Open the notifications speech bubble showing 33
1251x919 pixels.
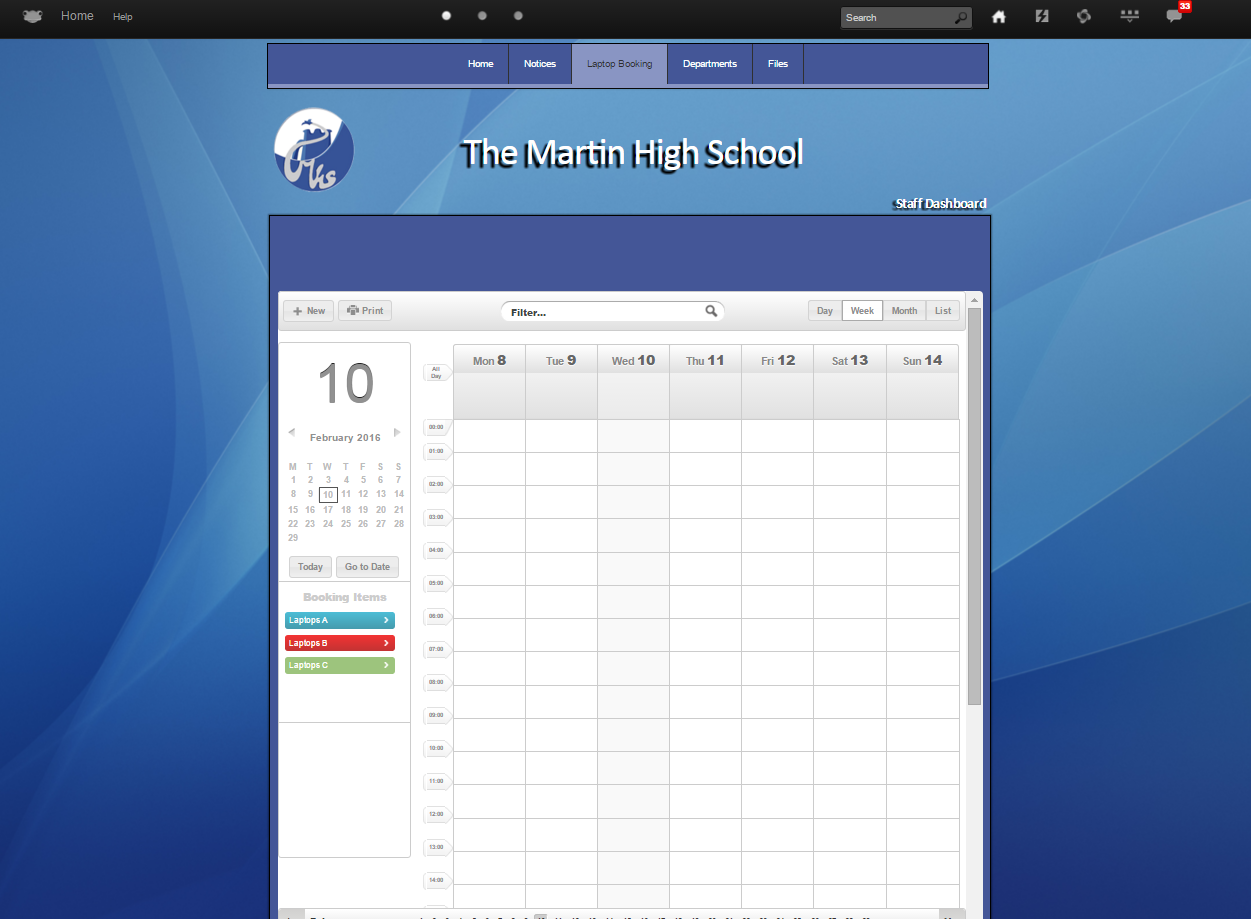point(1175,16)
